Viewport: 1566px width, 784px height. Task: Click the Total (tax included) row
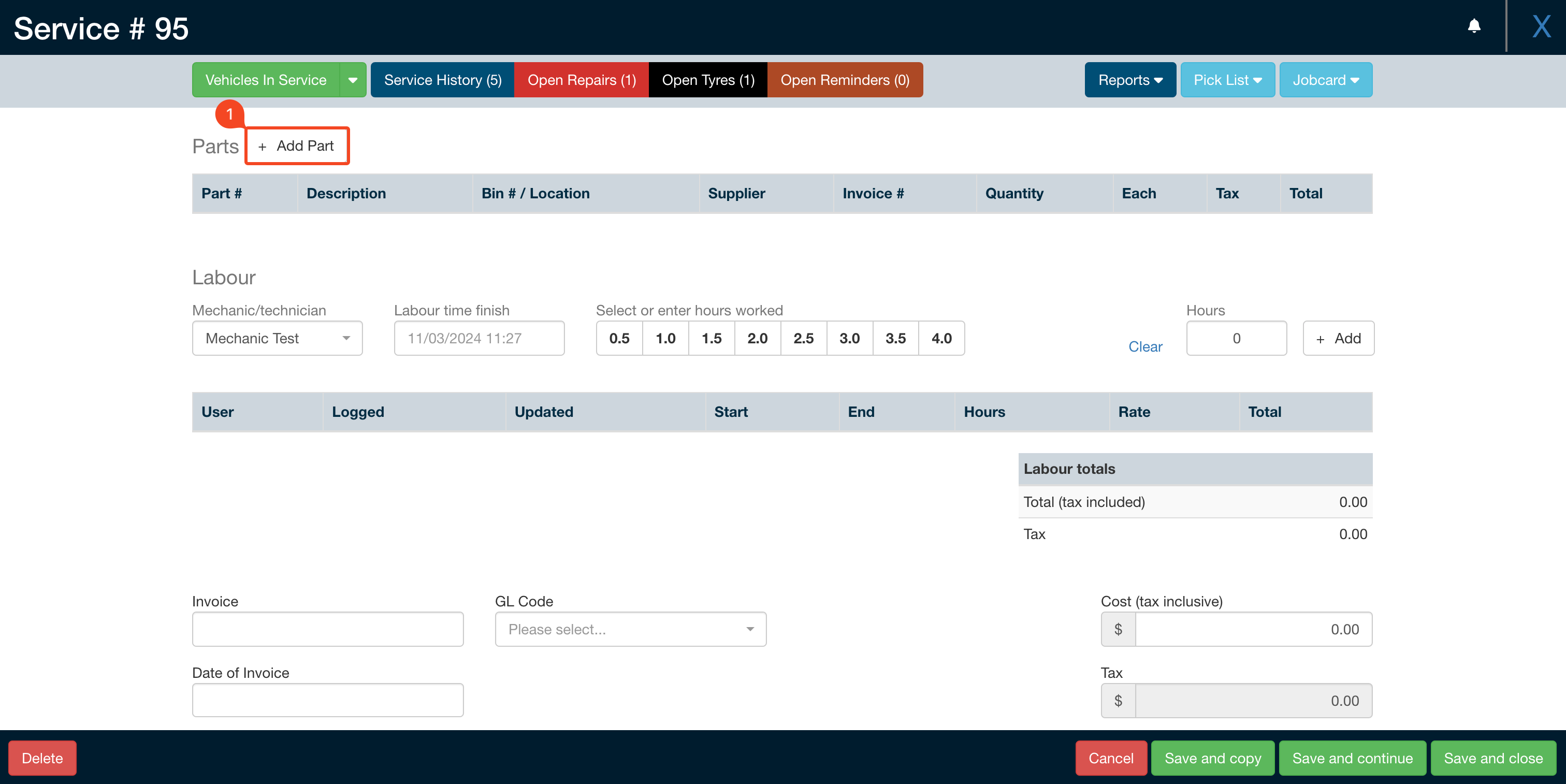pos(1195,502)
